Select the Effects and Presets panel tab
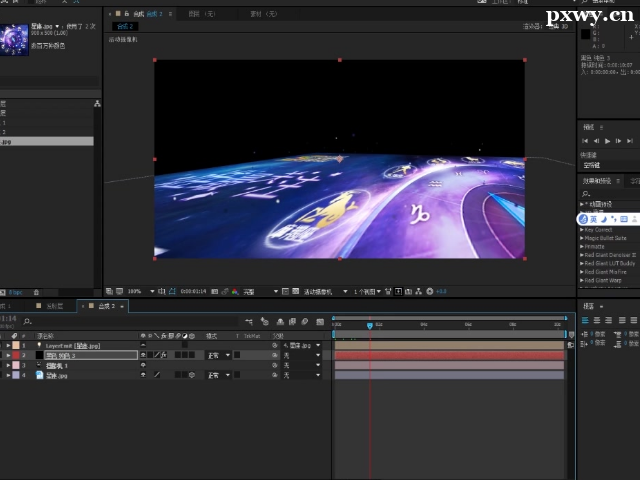The image size is (640, 480). (x=596, y=181)
